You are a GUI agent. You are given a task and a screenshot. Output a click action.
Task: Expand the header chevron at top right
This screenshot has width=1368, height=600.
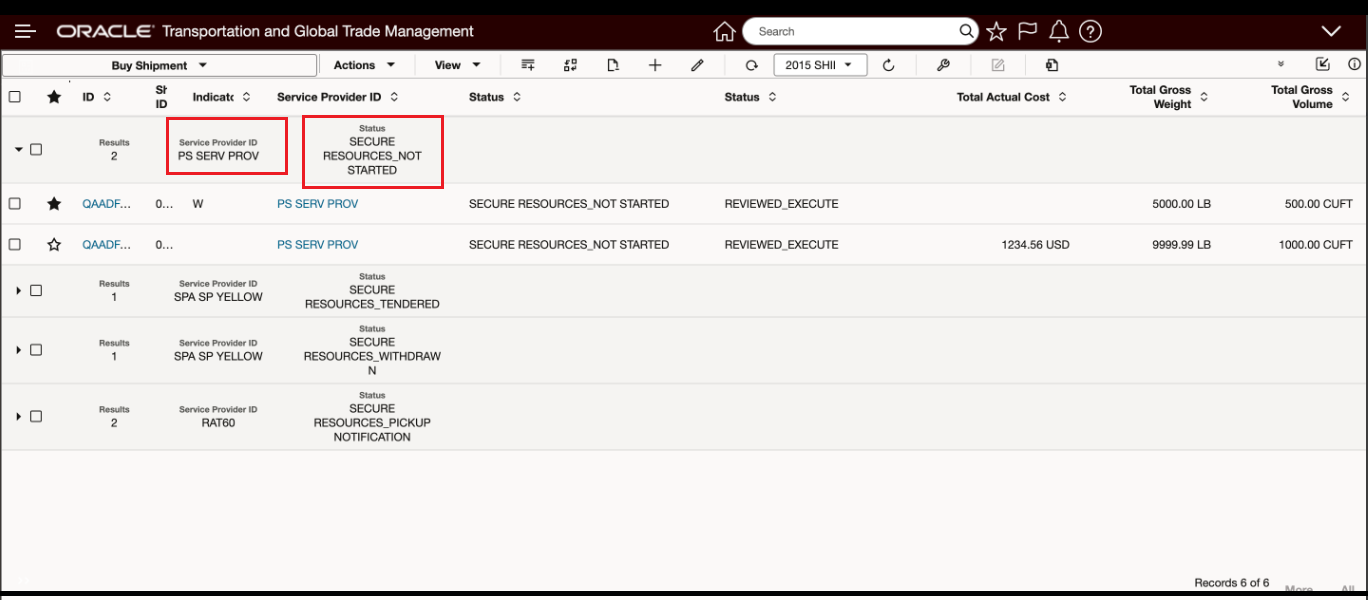(1330, 32)
